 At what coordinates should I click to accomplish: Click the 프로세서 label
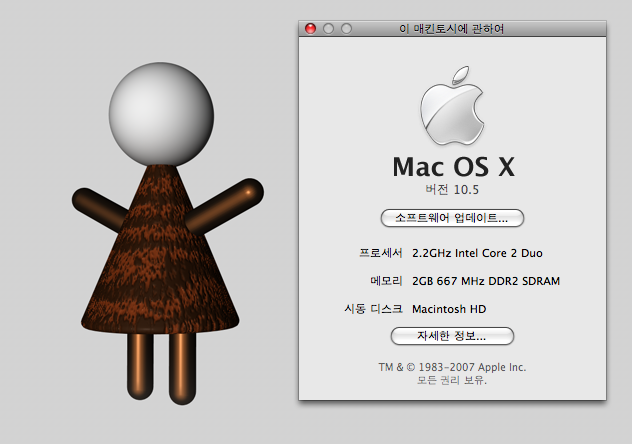coord(381,253)
